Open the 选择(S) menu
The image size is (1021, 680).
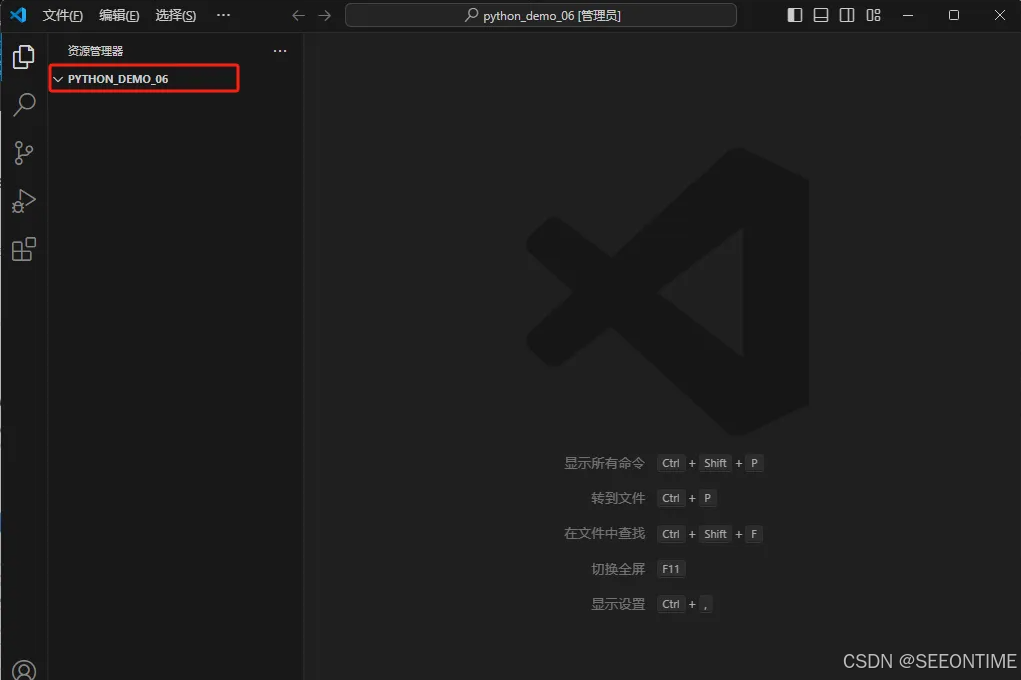click(x=176, y=16)
